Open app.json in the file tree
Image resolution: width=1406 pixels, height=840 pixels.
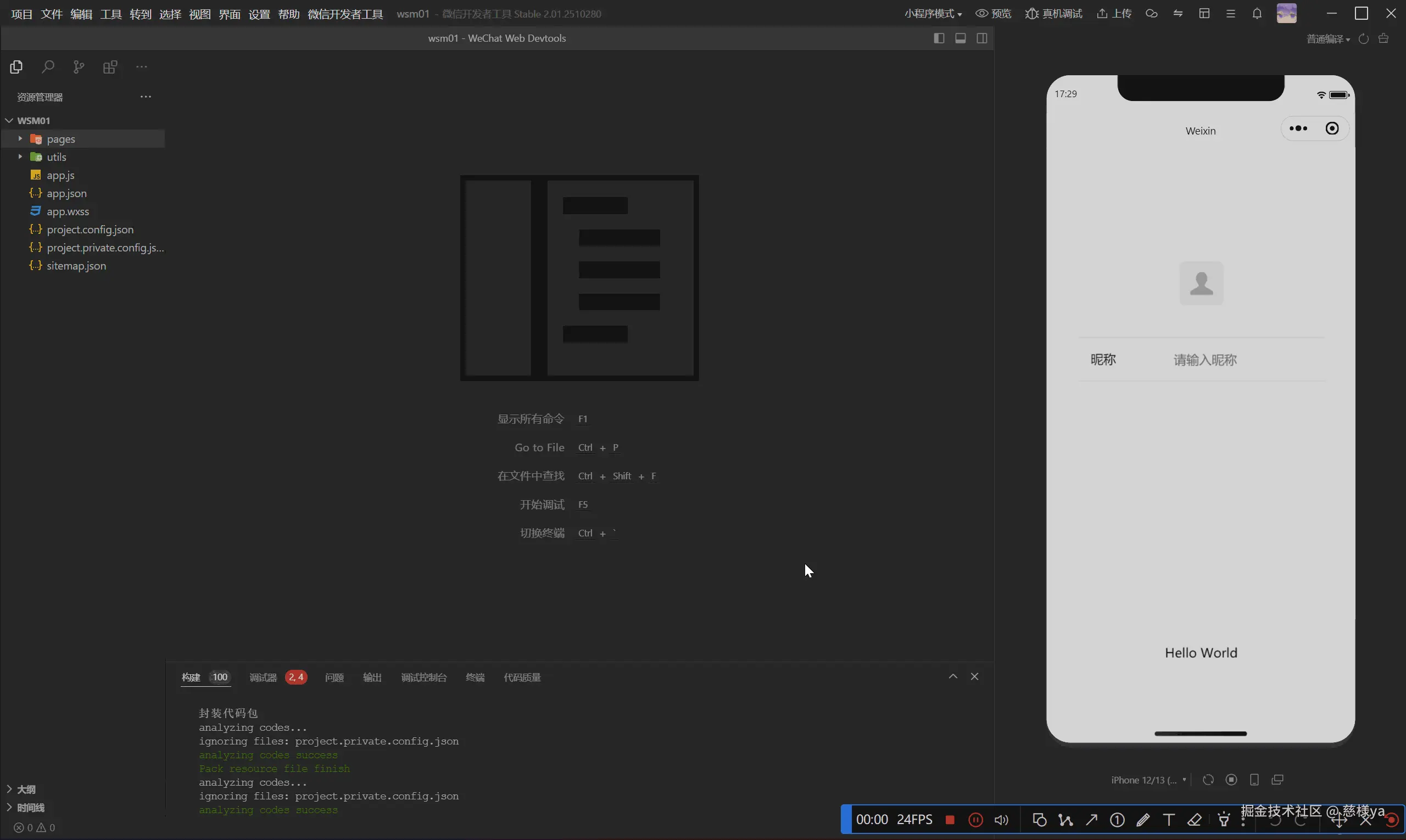(x=66, y=194)
